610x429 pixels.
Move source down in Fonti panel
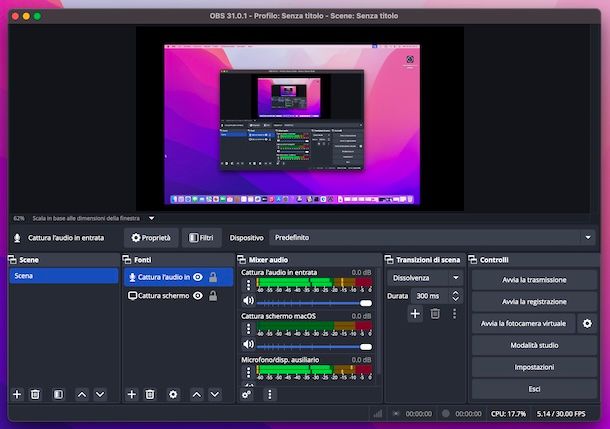[215, 394]
